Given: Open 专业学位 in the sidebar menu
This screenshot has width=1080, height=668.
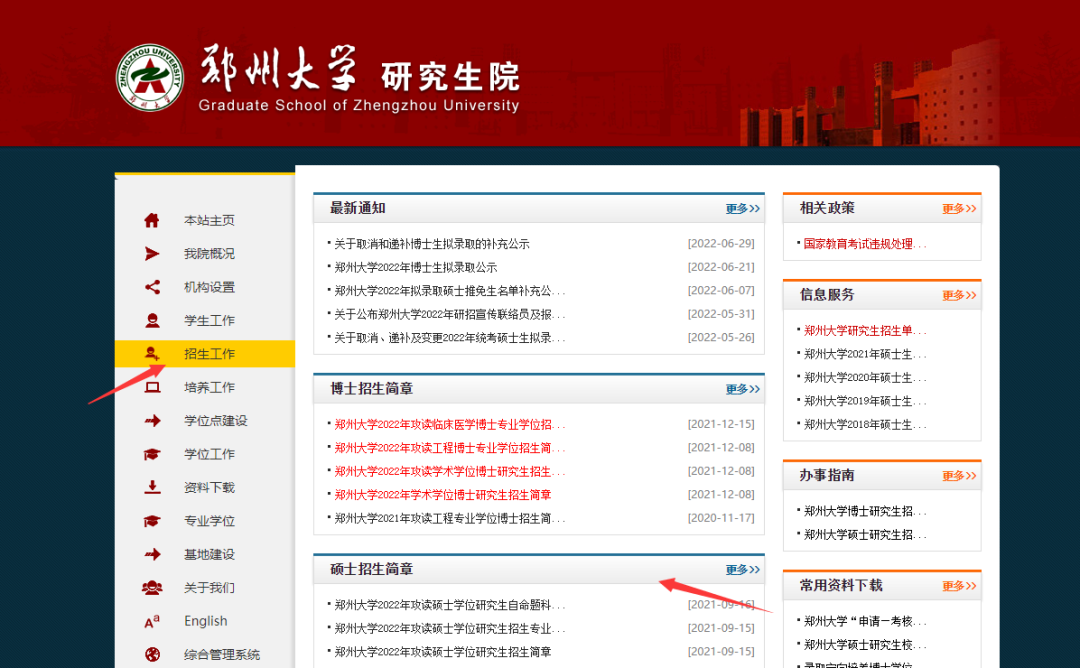Looking at the screenshot, I should coord(209,521).
